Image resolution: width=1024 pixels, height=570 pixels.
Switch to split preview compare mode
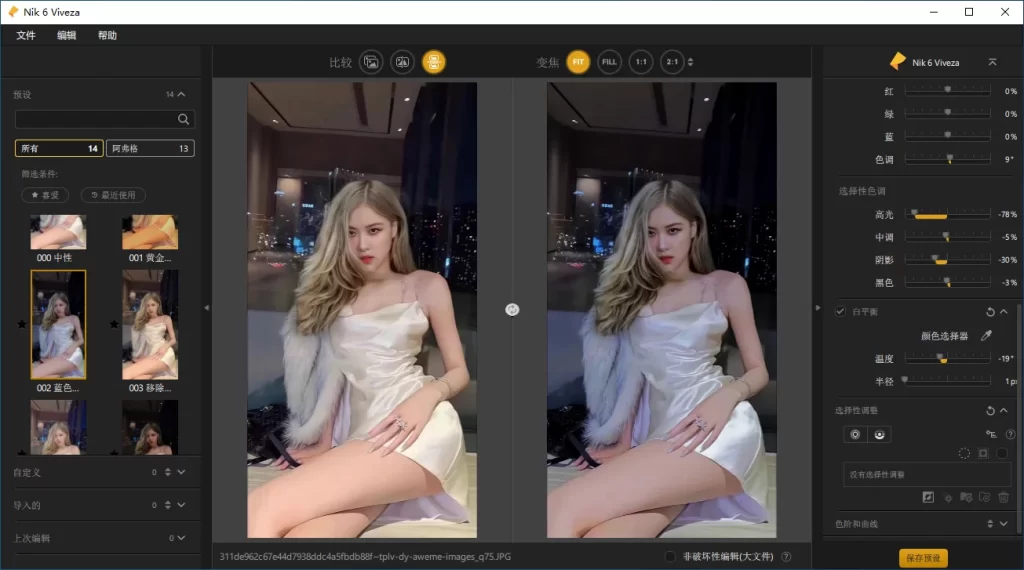pyautogui.click(x=402, y=62)
